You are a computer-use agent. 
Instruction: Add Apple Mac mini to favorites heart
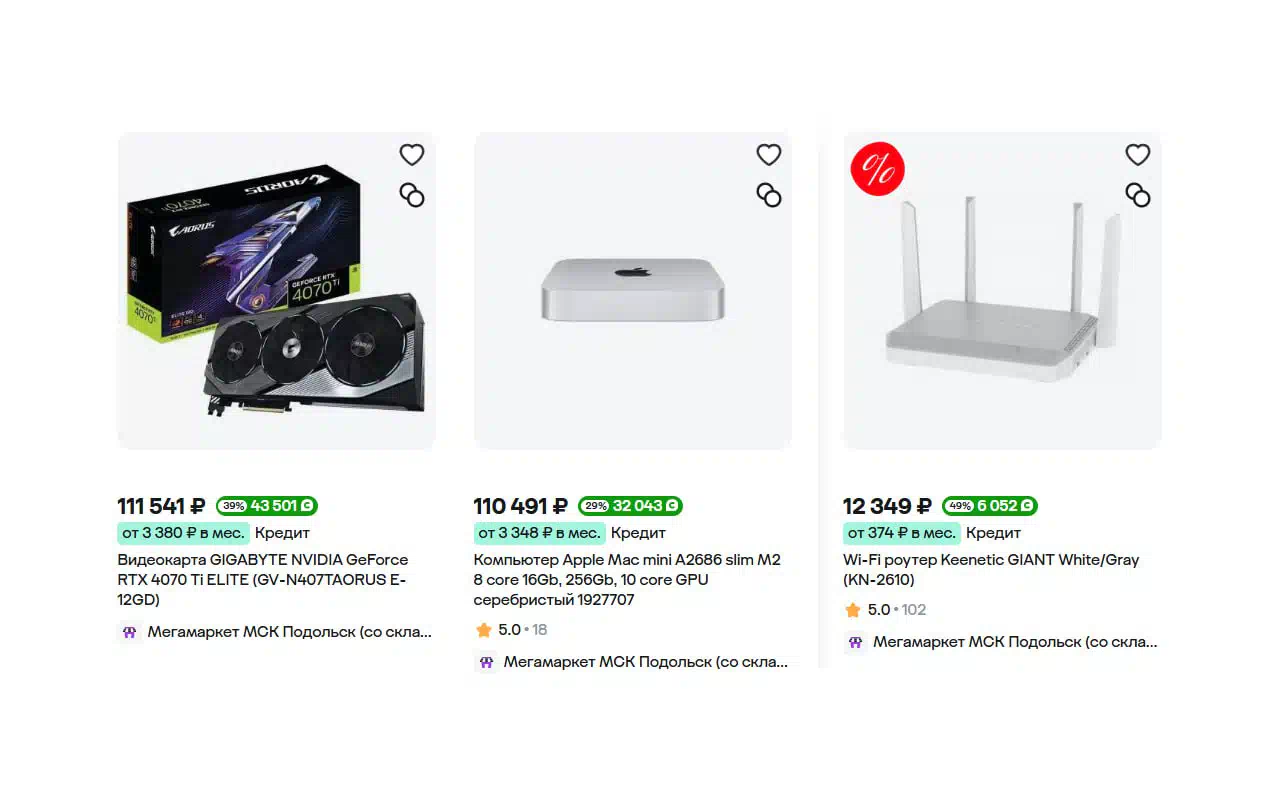[768, 155]
